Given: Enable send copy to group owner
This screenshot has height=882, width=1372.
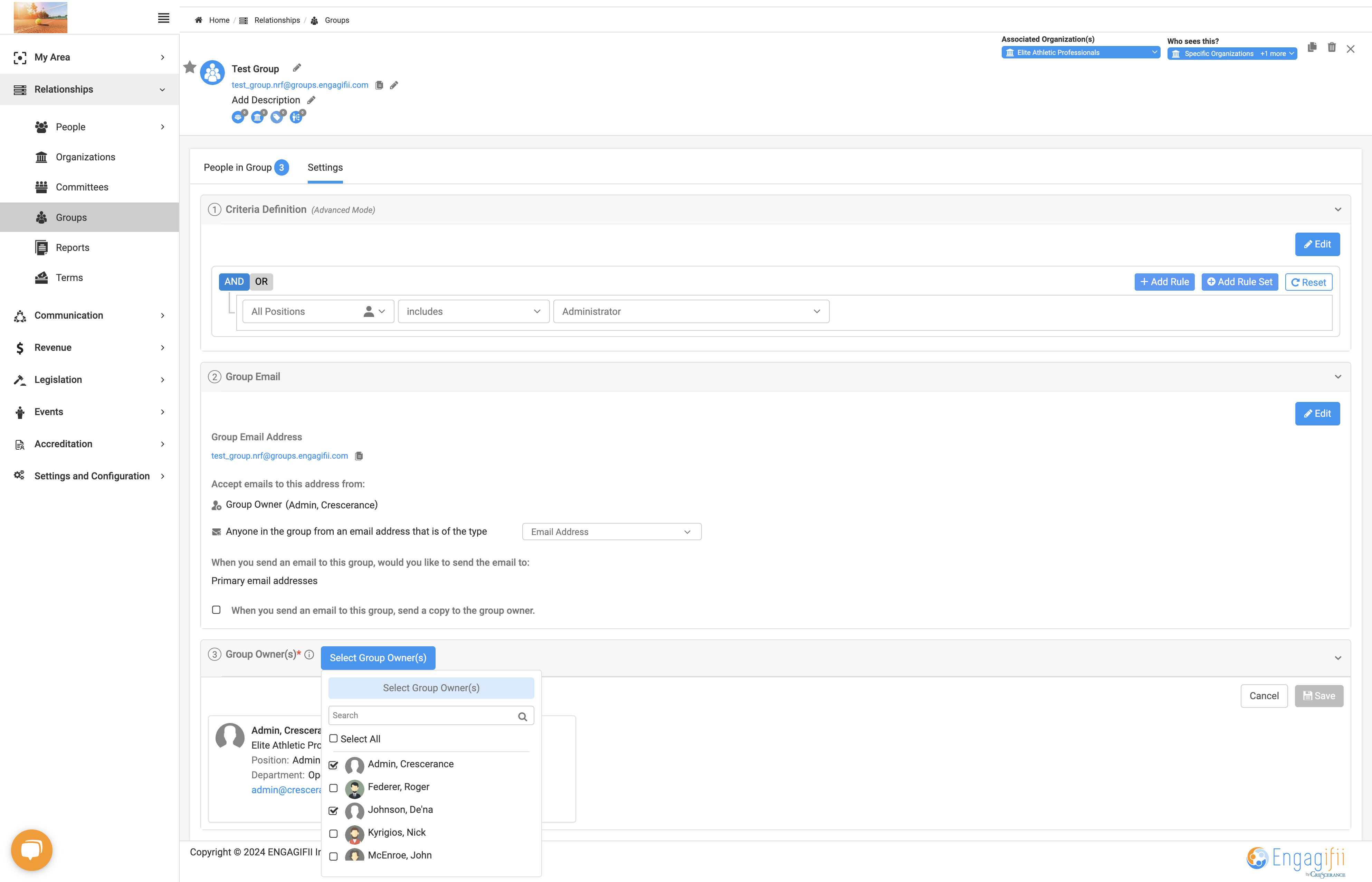Looking at the screenshot, I should [216, 610].
